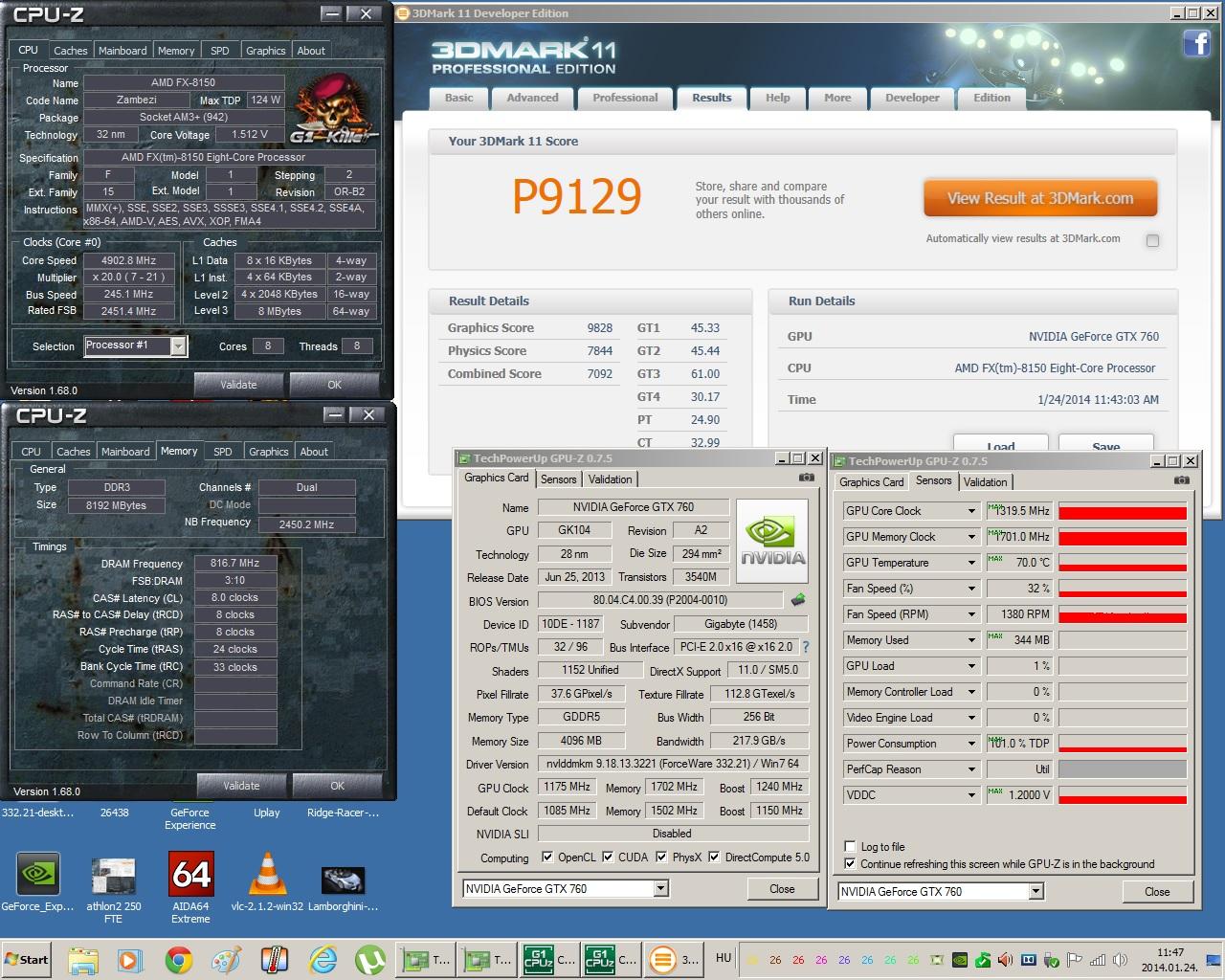This screenshot has height=980, width=1225.
Task: Open the SPD tab in memory CPU-Z window
Action: pyautogui.click(x=223, y=452)
